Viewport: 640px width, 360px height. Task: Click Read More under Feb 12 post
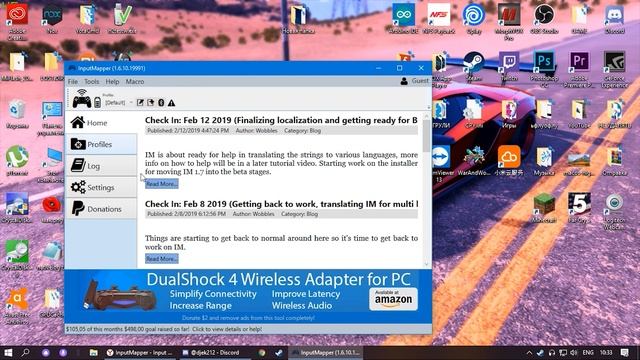162,184
